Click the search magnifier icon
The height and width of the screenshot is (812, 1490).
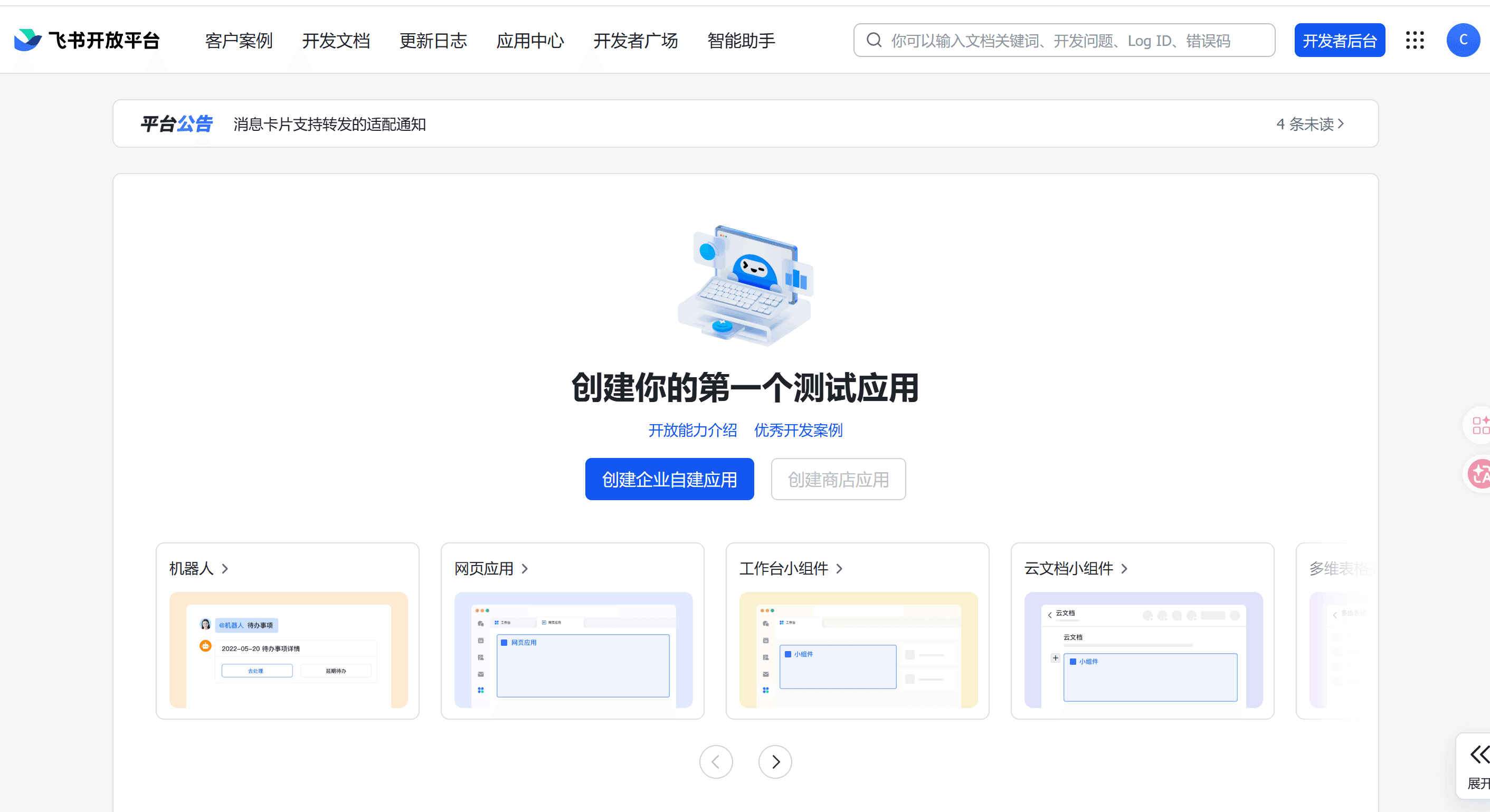tap(874, 41)
